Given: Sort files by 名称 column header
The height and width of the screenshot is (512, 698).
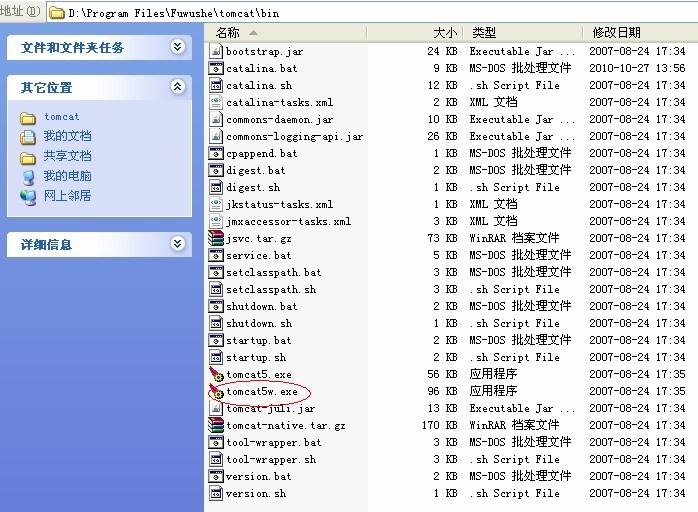Looking at the screenshot, I should (x=228, y=33).
